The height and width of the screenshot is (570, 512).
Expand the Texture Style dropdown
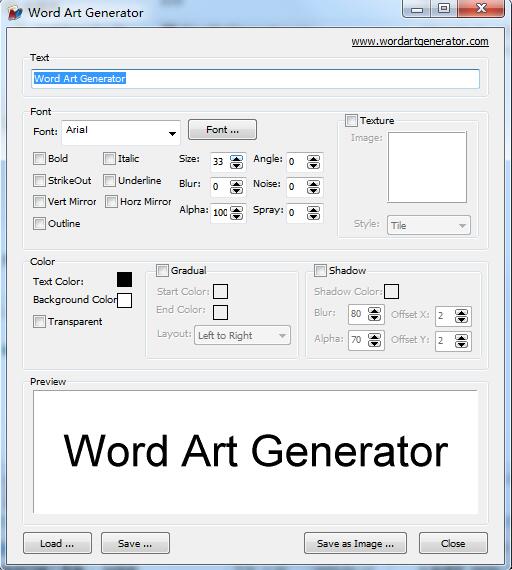tap(429, 225)
